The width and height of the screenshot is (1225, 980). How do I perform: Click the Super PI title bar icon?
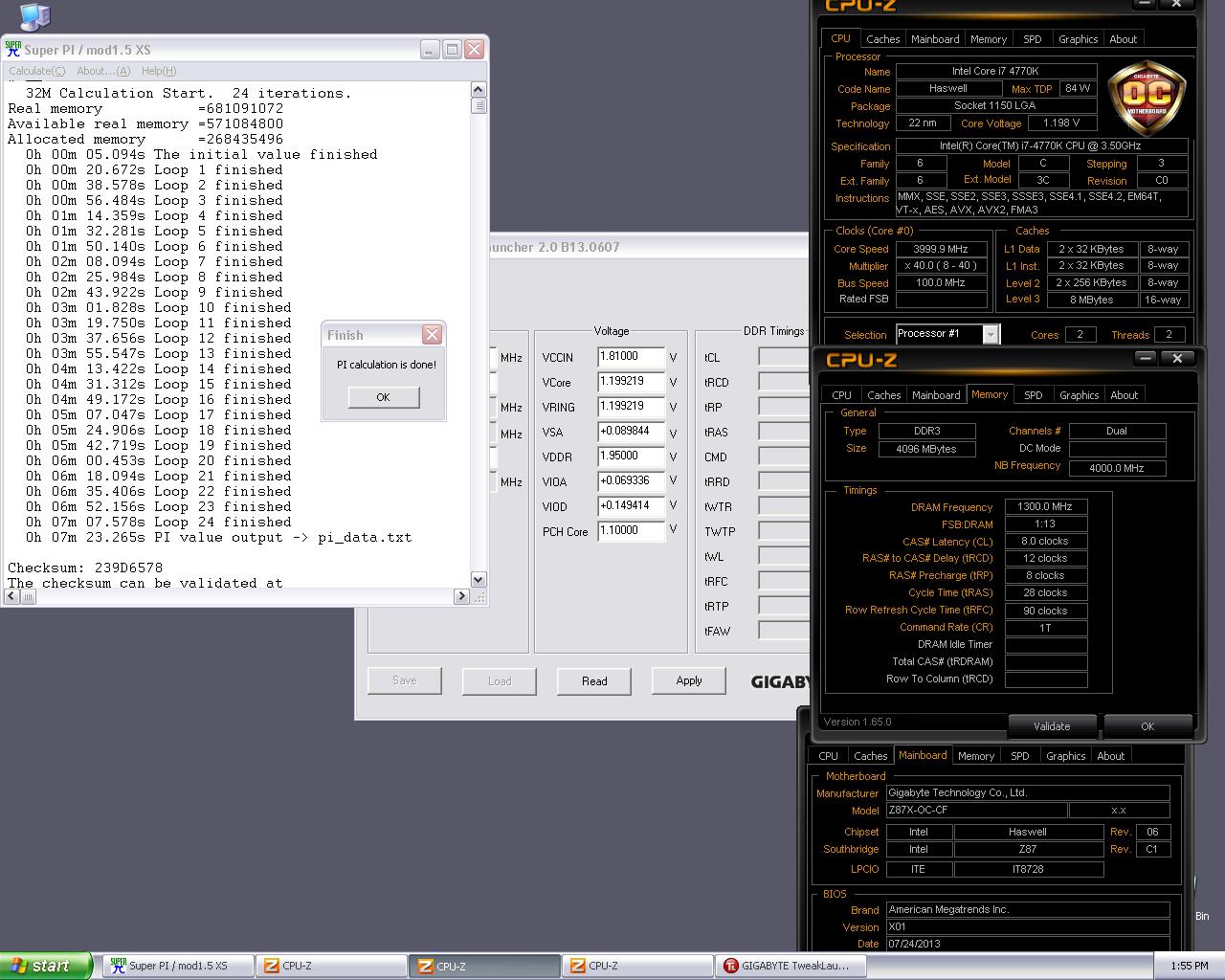click(x=13, y=49)
